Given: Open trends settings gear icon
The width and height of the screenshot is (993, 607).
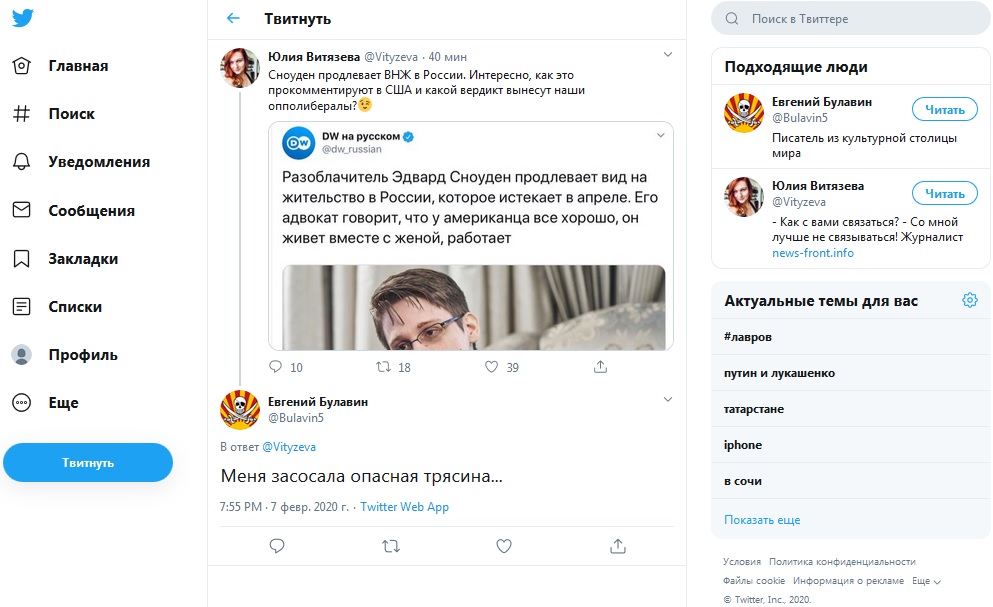Looking at the screenshot, I should (x=969, y=300).
